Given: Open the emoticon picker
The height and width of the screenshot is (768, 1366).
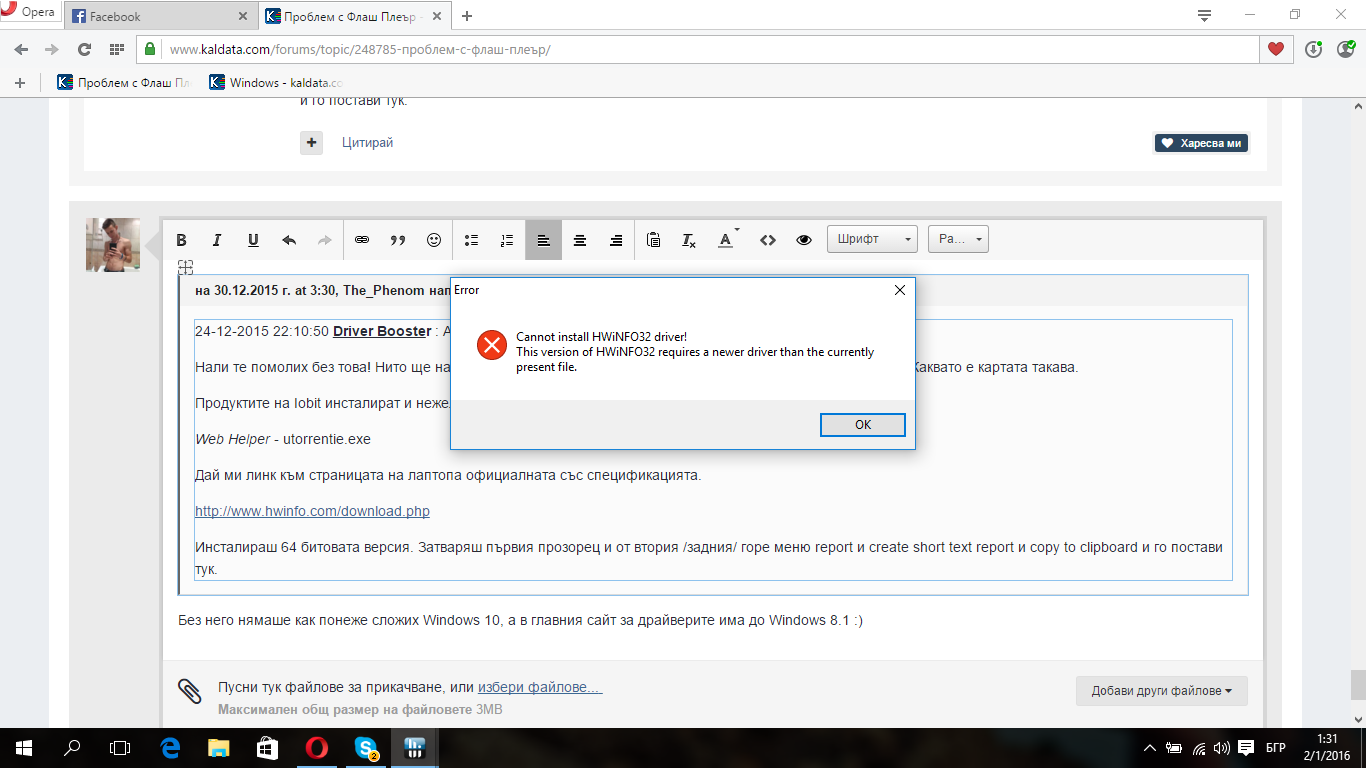Looking at the screenshot, I should tap(434, 240).
